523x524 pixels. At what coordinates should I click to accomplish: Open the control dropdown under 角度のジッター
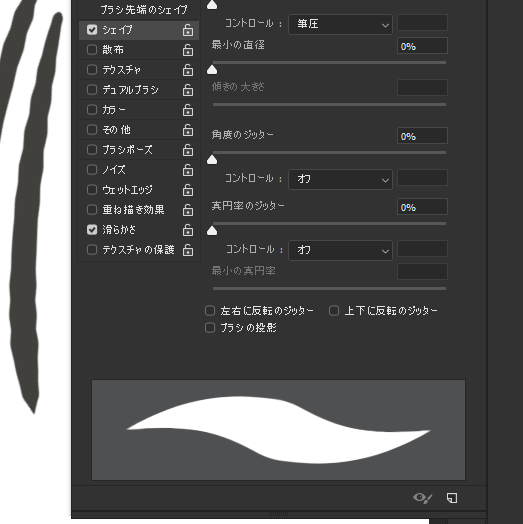click(x=340, y=179)
